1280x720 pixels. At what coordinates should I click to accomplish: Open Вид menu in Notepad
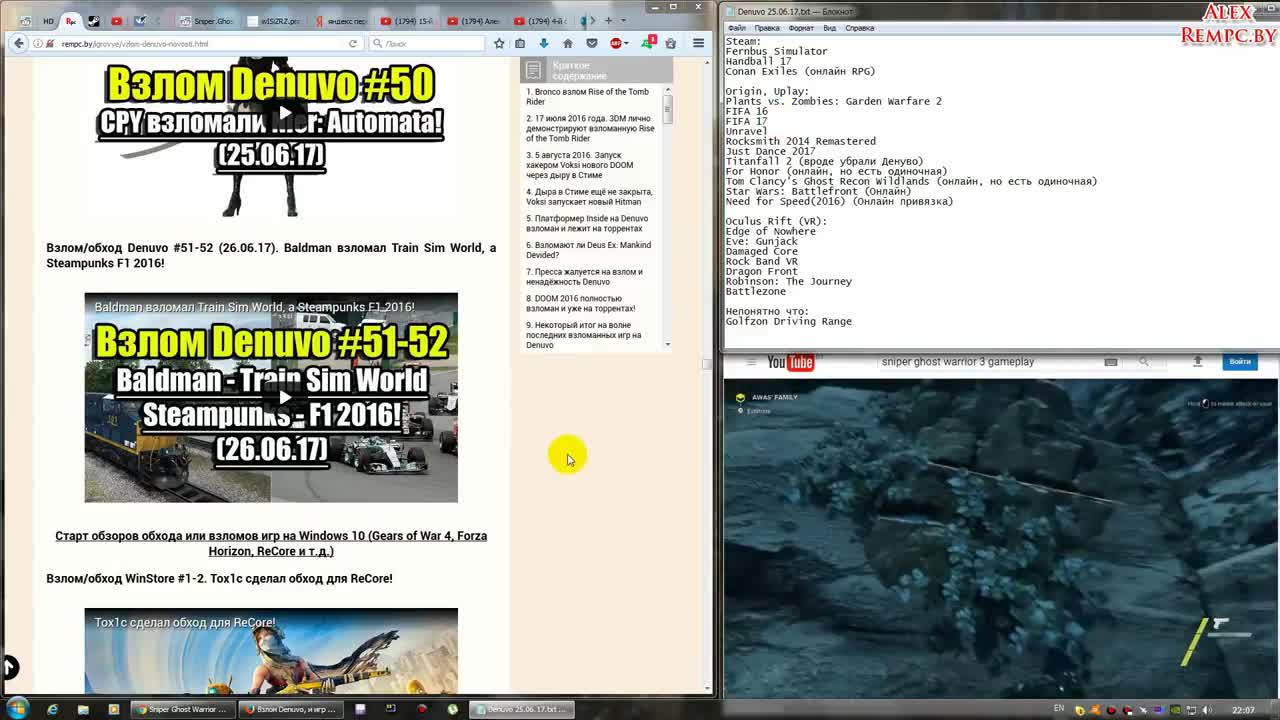[830, 28]
